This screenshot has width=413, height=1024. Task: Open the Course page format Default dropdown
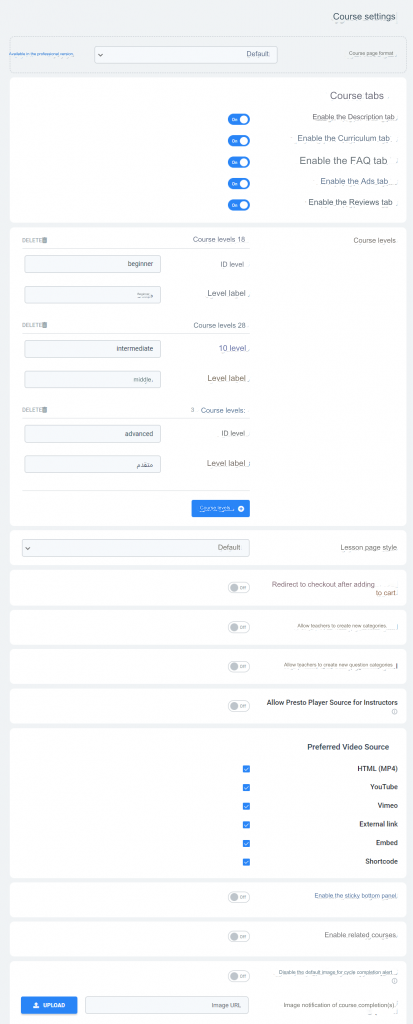click(x=186, y=55)
